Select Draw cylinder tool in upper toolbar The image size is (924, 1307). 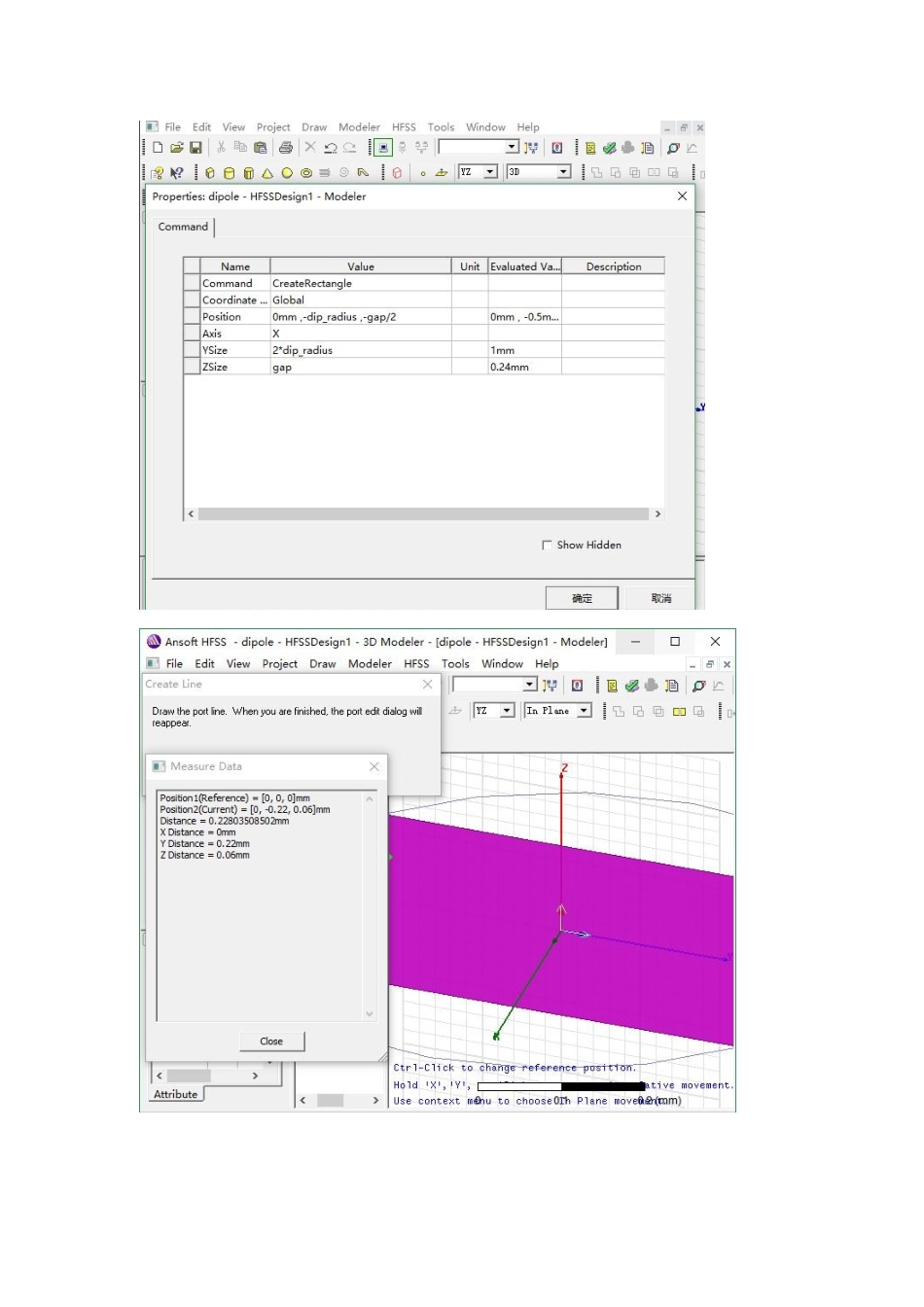[230, 173]
